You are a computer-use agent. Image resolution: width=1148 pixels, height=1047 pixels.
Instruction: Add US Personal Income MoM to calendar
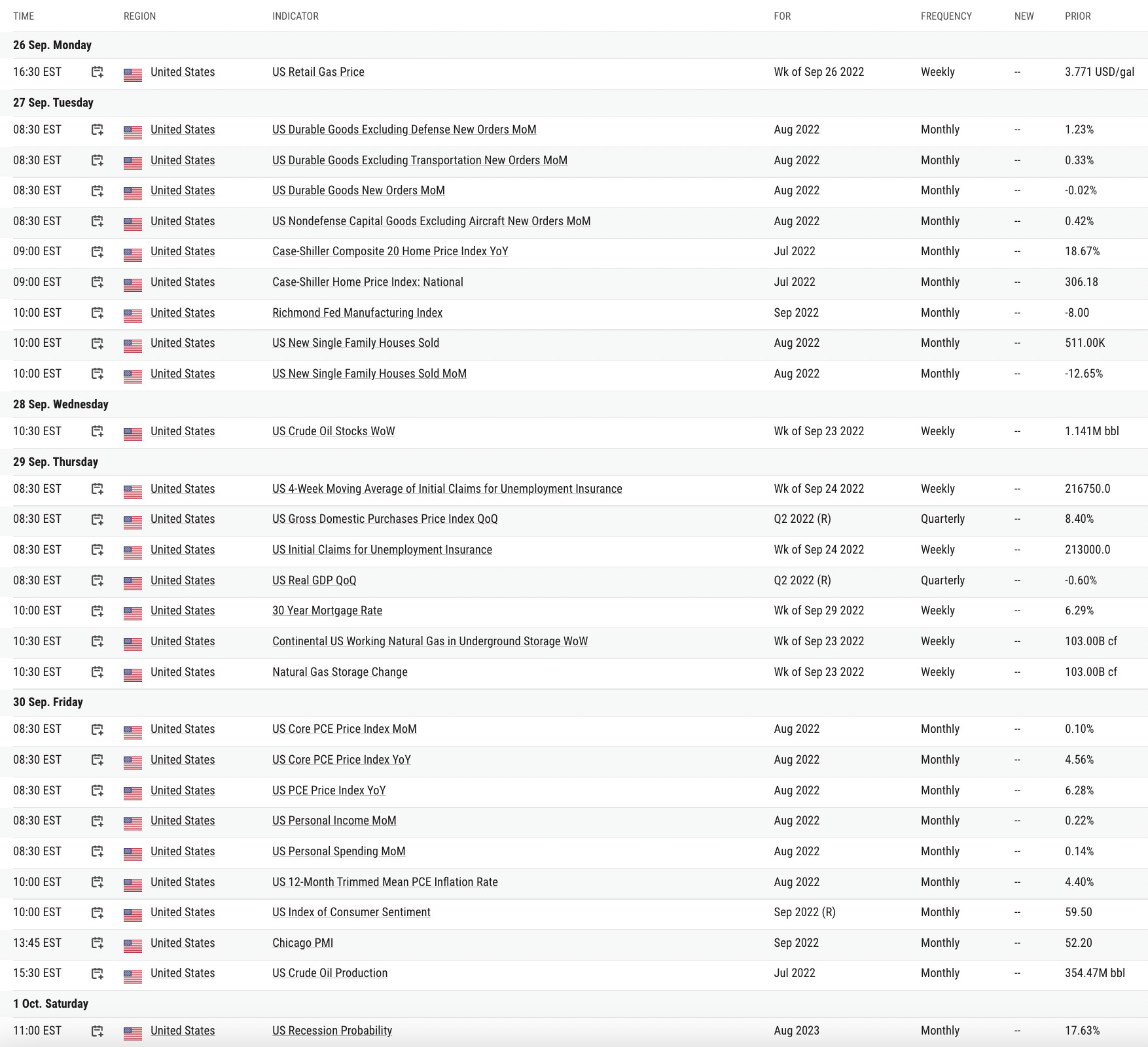(x=98, y=821)
